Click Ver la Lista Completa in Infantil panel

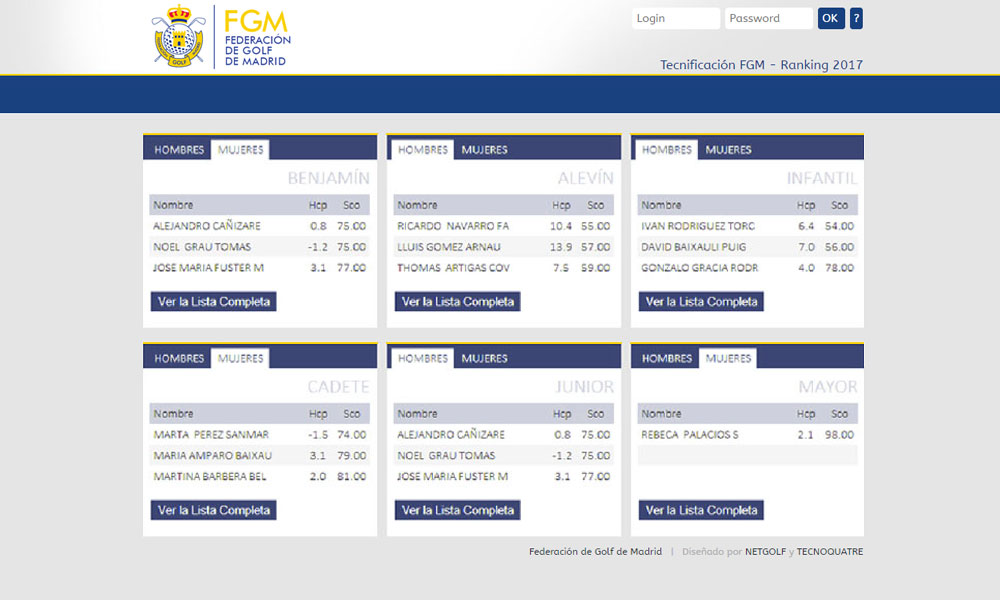(x=700, y=301)
